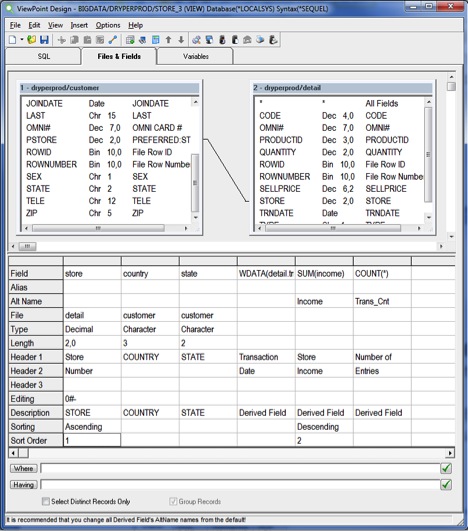
Task: Validate Where clause with green checkmark
Action: (x=446, y=468)
